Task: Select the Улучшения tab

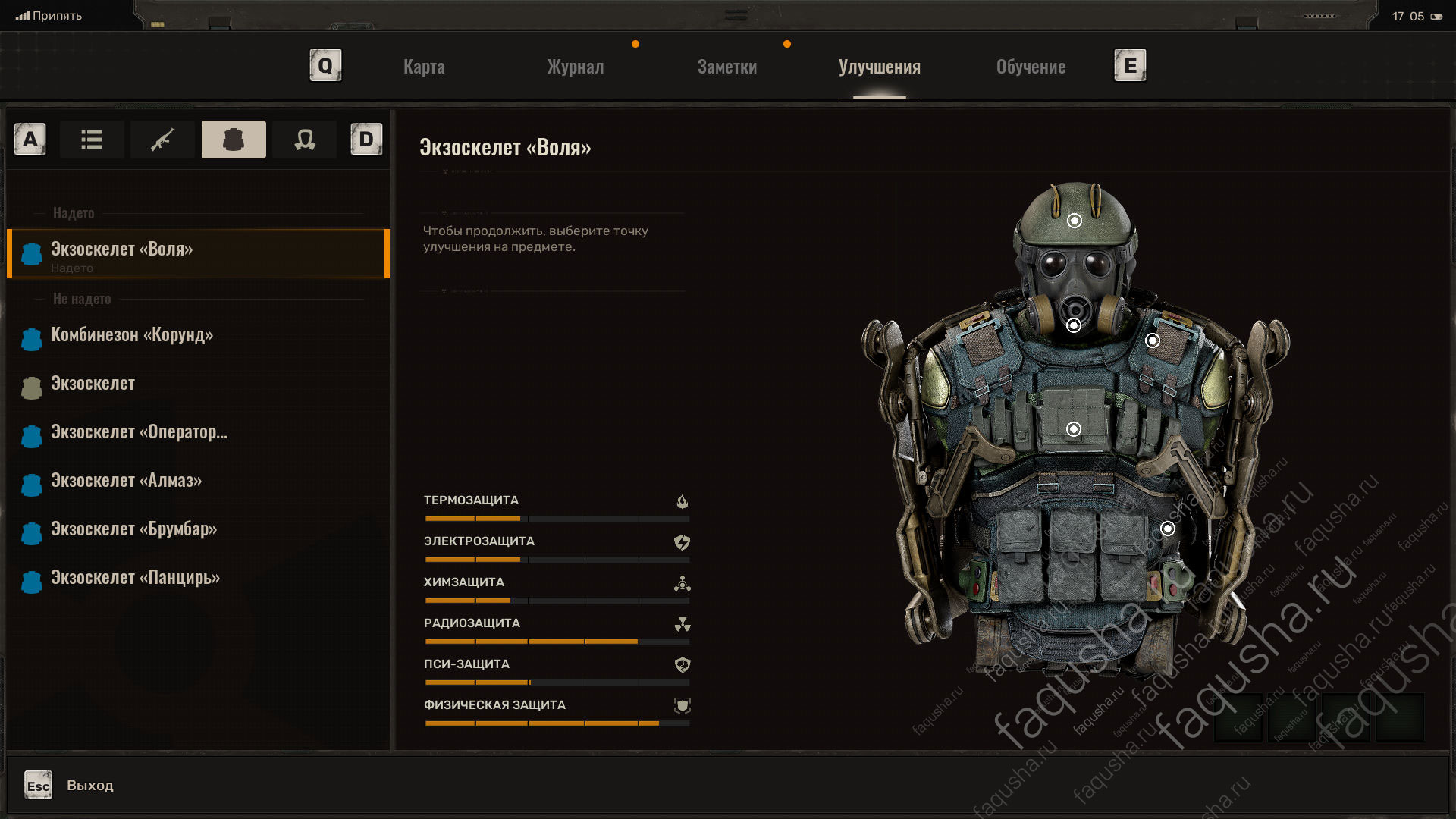Action: point(880,67)
